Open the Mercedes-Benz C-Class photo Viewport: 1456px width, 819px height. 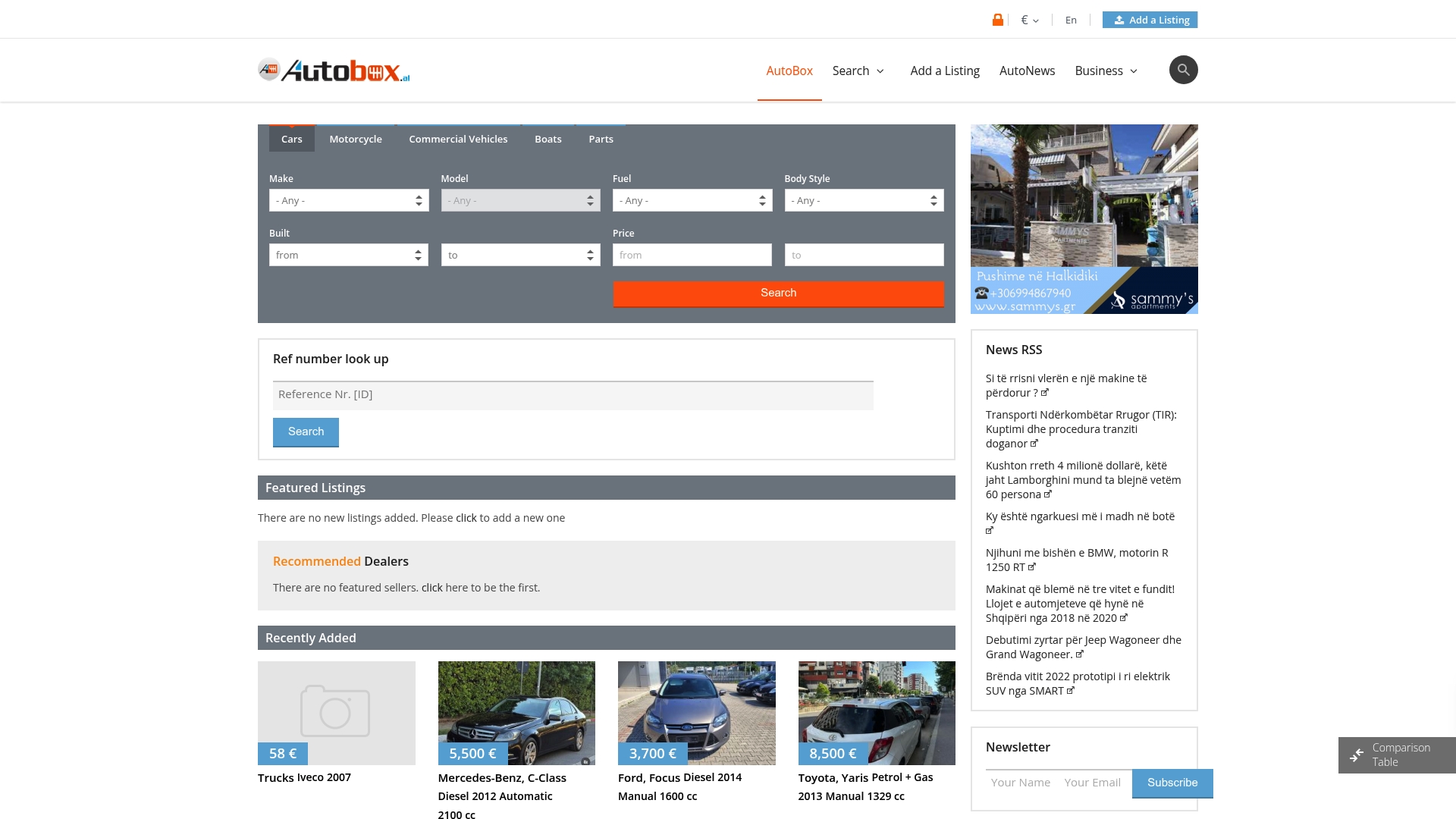click(x=516, y=713)
